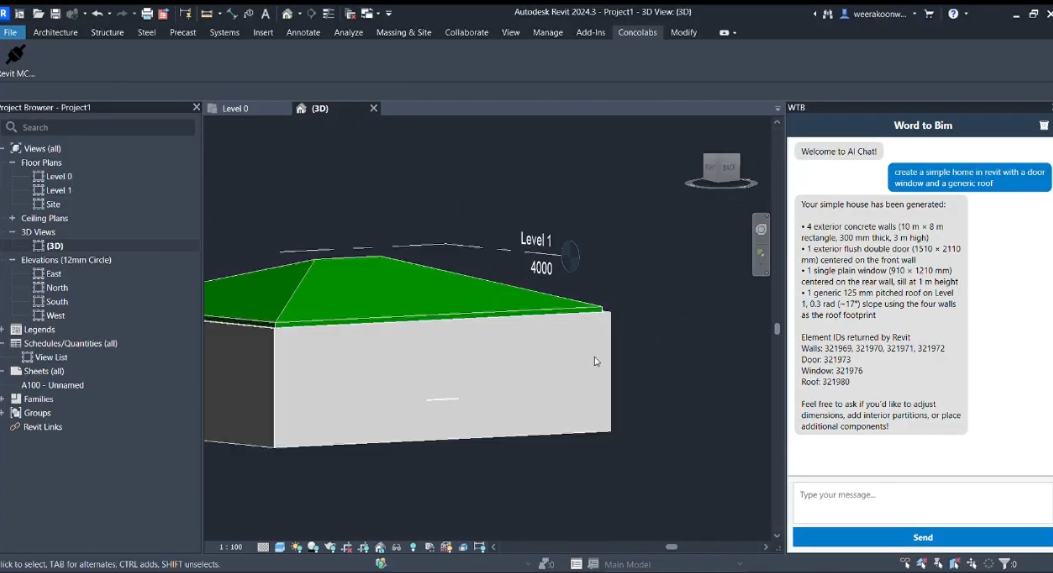
Task: Open a project with the folder icon
Action: click(38, 13)
